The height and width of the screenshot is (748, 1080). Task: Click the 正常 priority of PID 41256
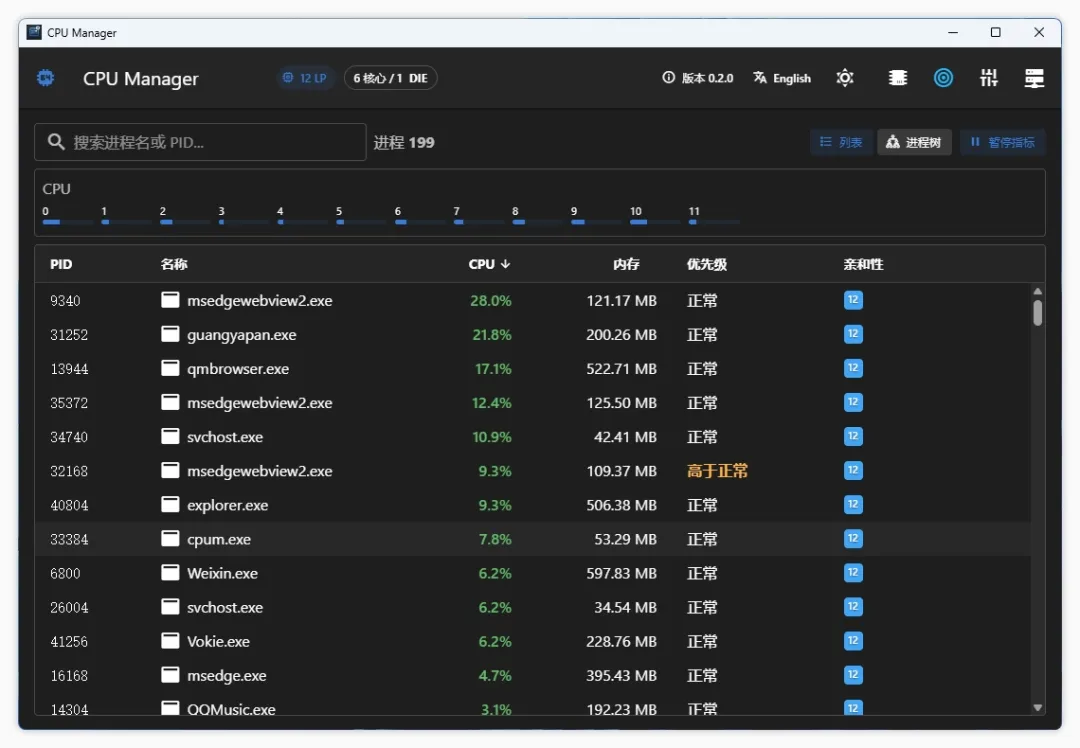coord(702,641)
